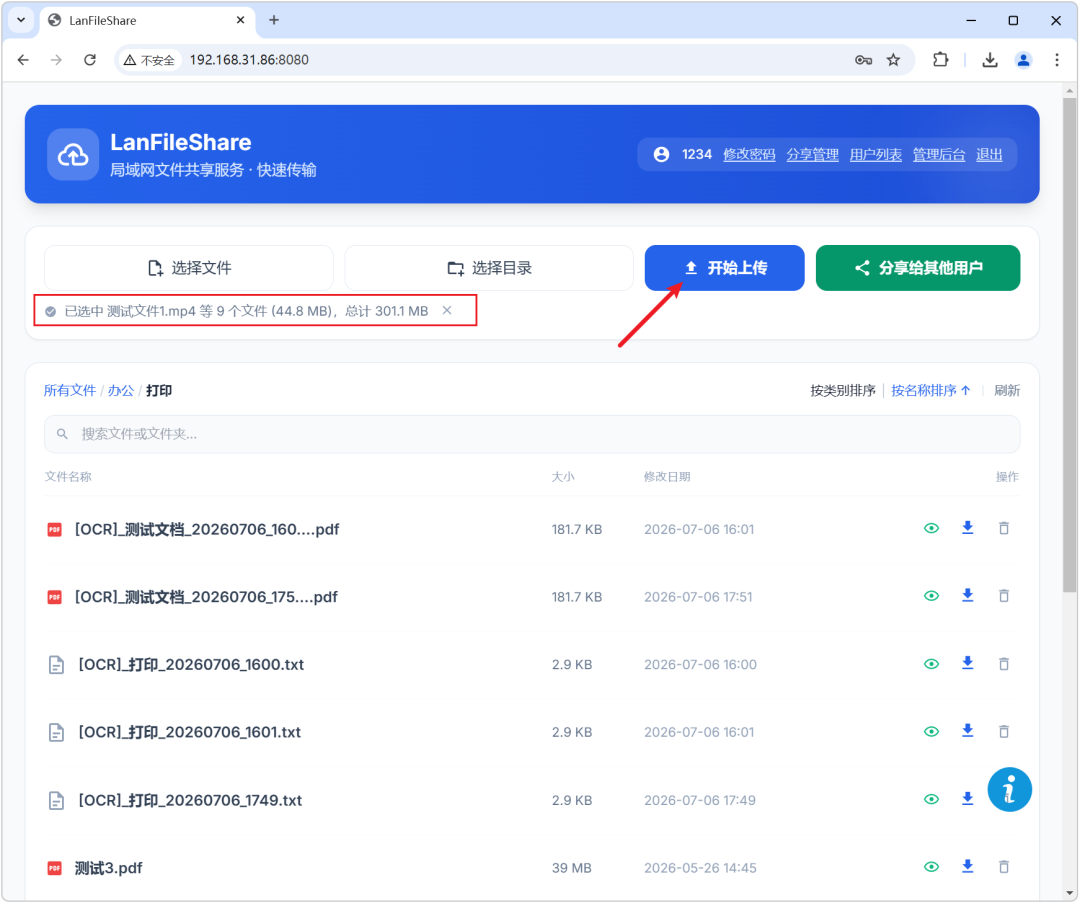Click the browser address bar URL
The image size is (1080, 903).
(x=249, y=60)
